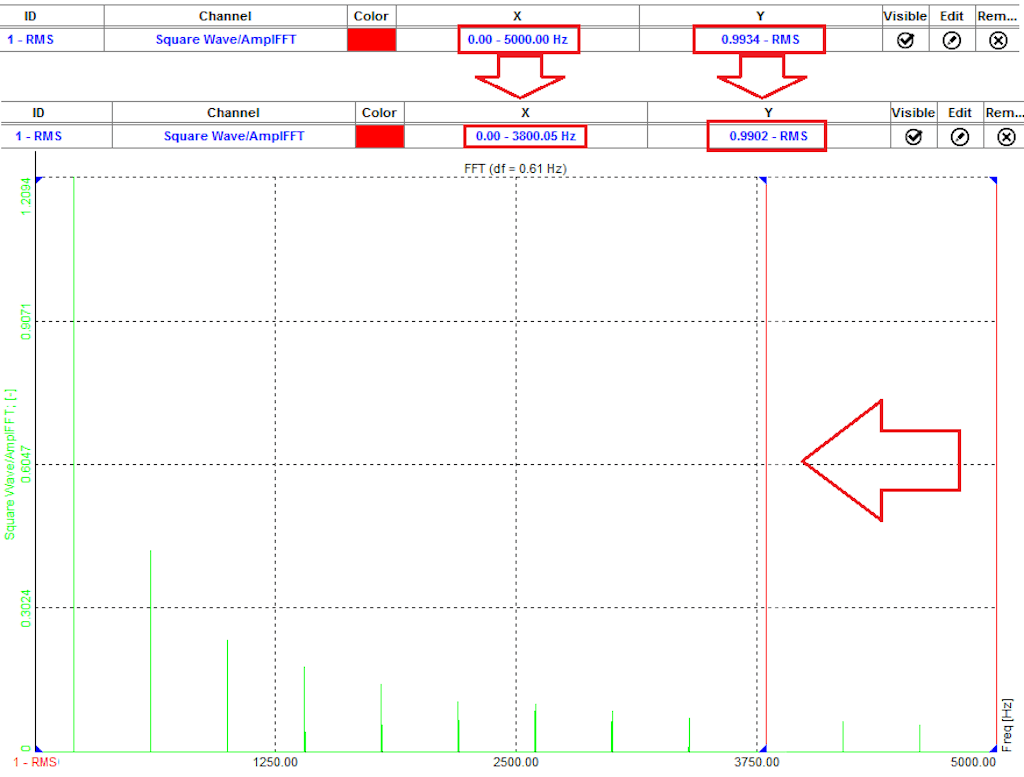Click the 1250.00 x-axis tick label
Screen dimensions: 1024x777
[x=275, y=762]
